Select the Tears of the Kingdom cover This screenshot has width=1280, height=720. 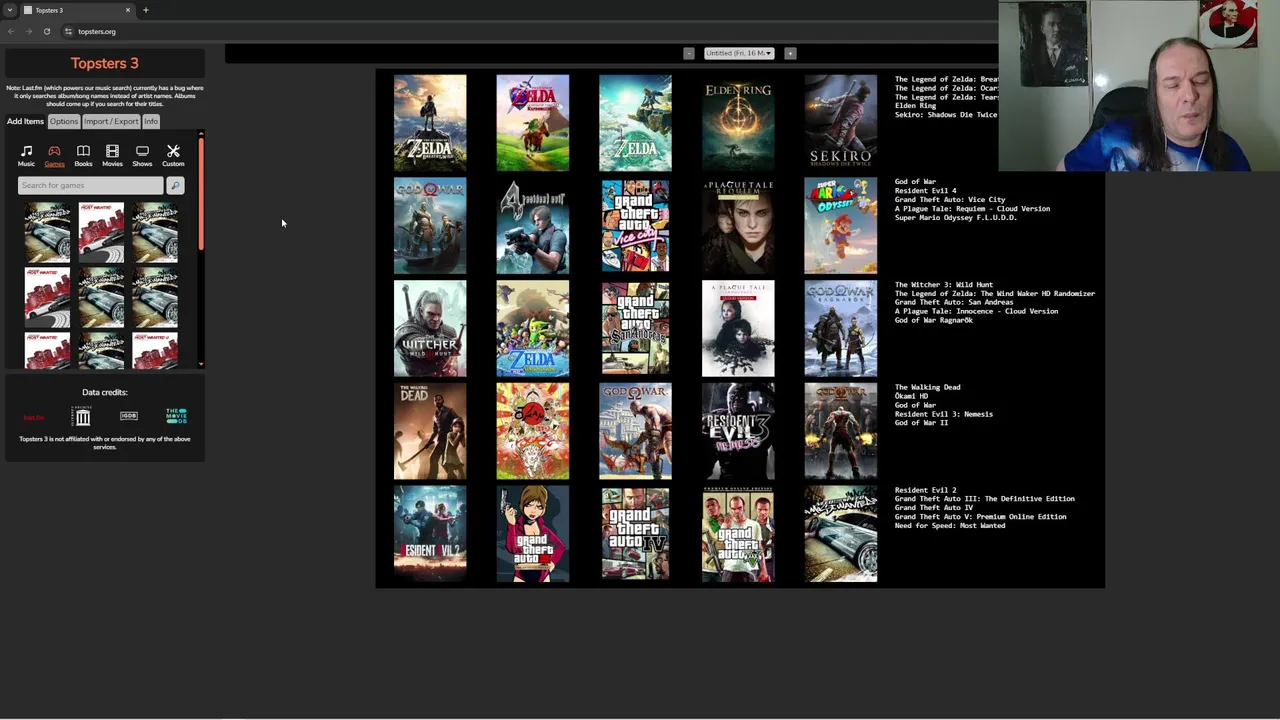point(635,123)
